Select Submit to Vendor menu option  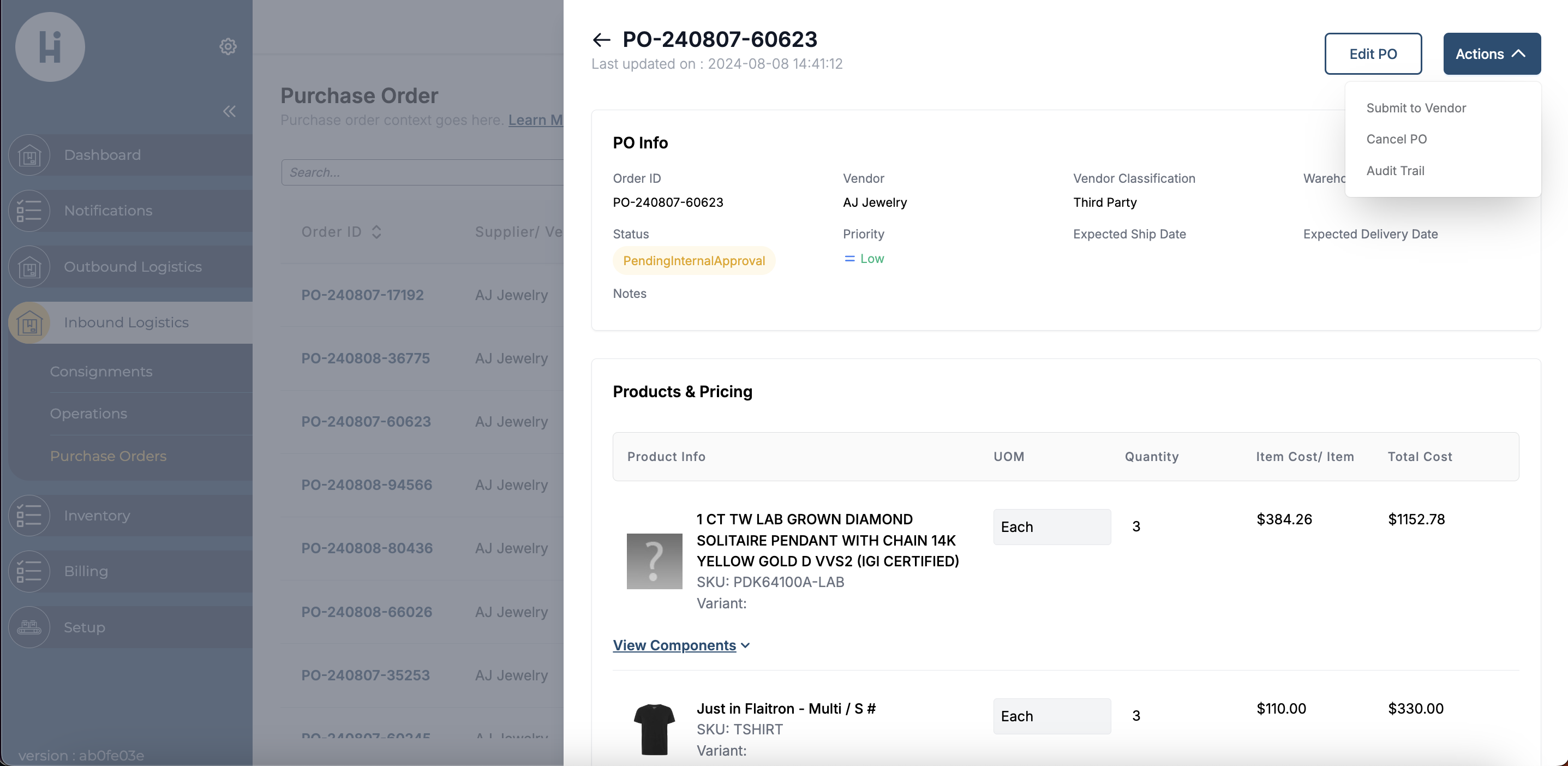click(x=1416, y=108)
